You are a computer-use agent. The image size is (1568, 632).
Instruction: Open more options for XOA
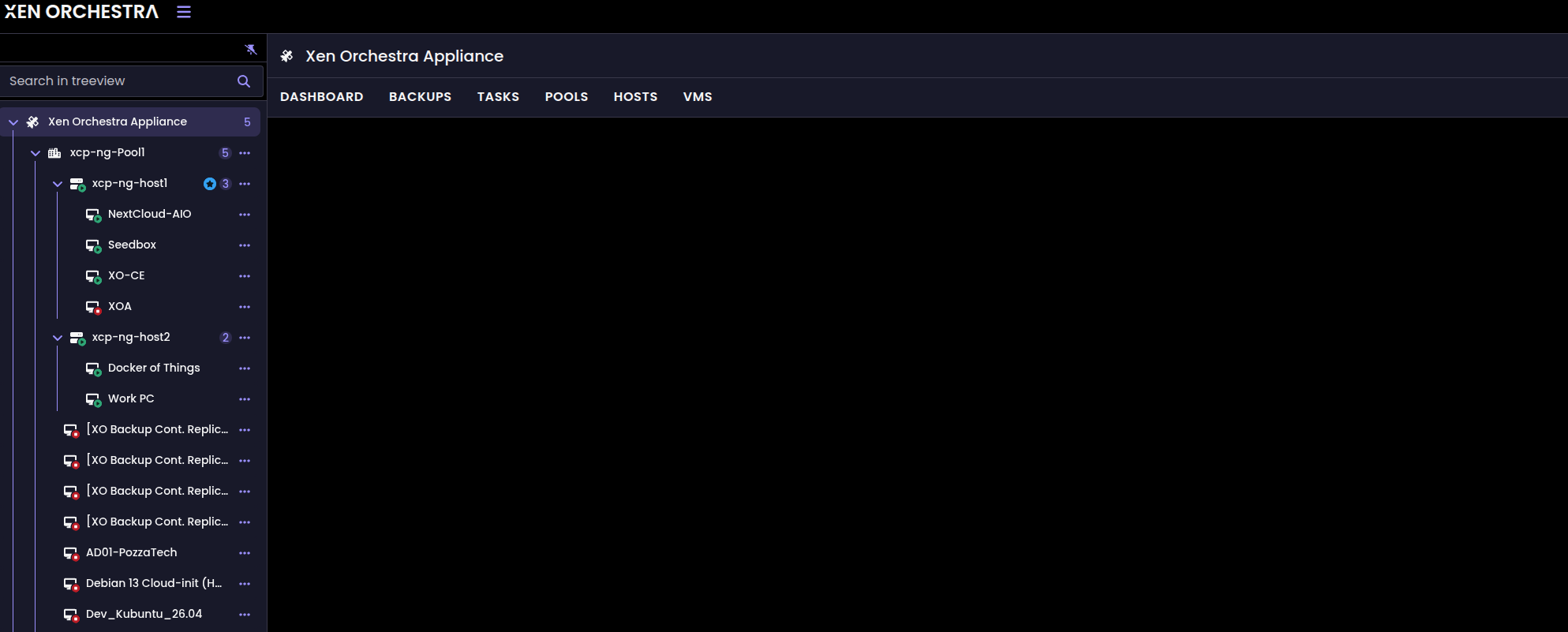tap(245, 307)
